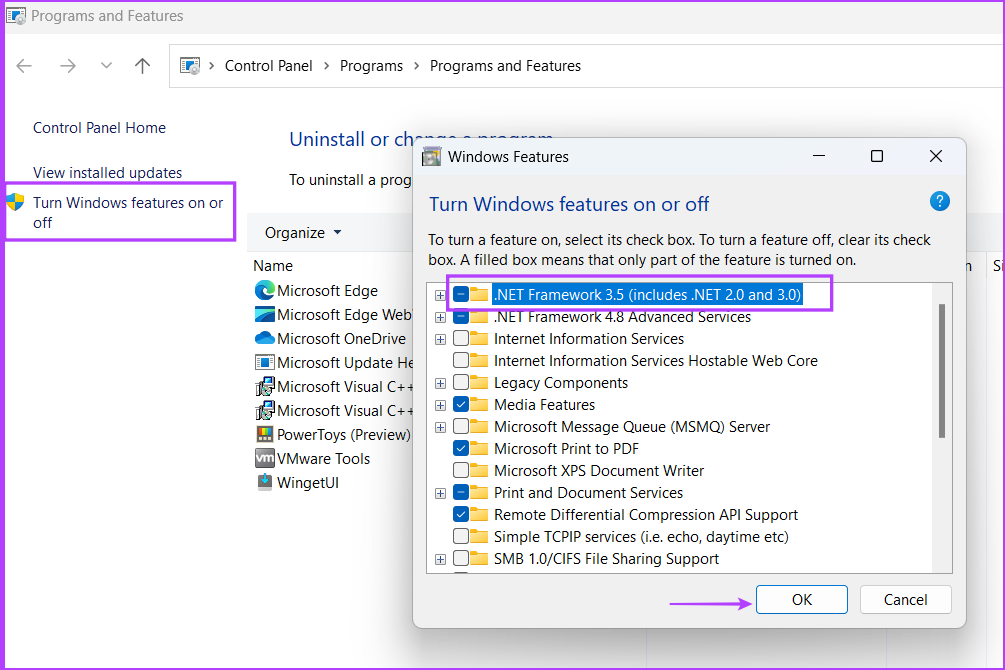1005x670 pixels.
Task: Enable the Microsoft Message Queue (MSMQ) Server checkbox
Action: pos(460,426)
